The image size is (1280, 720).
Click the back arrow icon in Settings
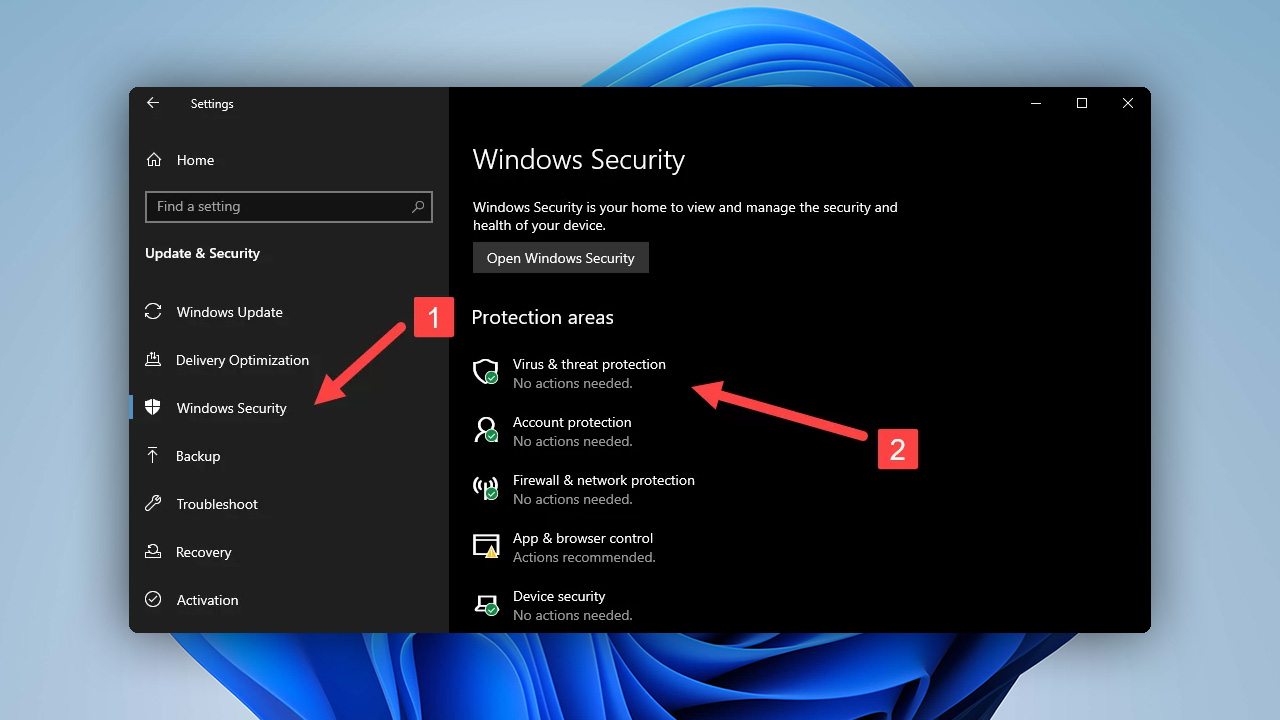point(153,103)
